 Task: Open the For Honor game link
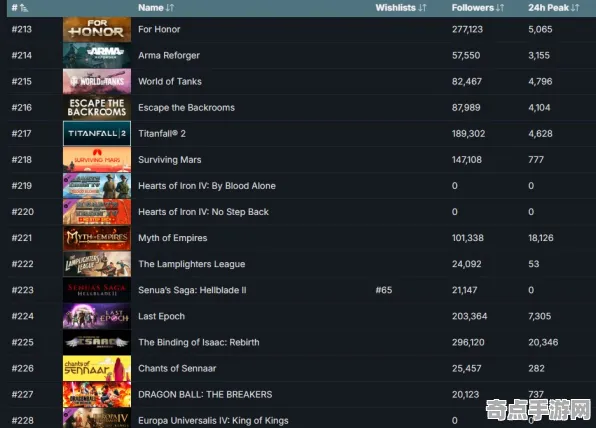(x=159, y=29)
